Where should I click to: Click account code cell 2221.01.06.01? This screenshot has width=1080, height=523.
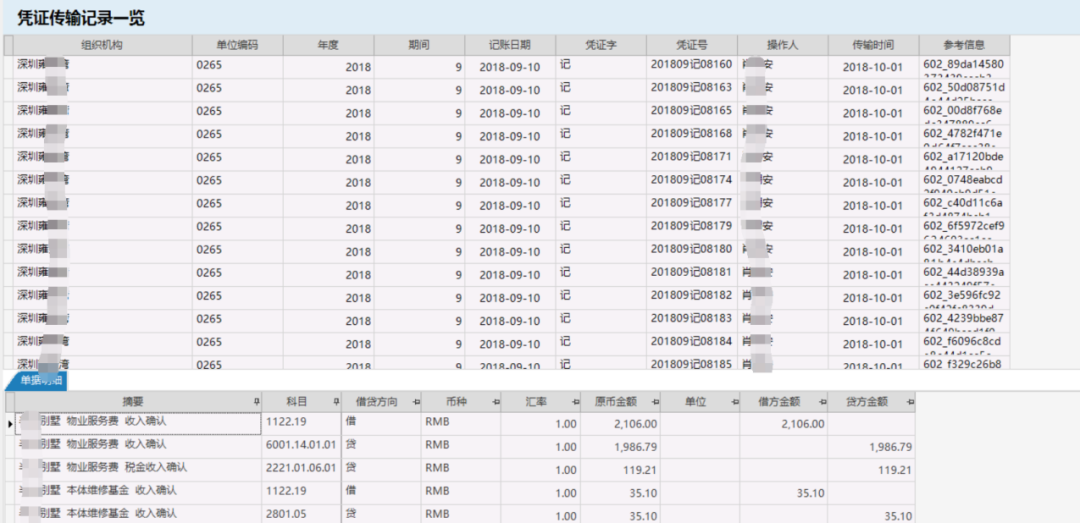tap(301, 469)
